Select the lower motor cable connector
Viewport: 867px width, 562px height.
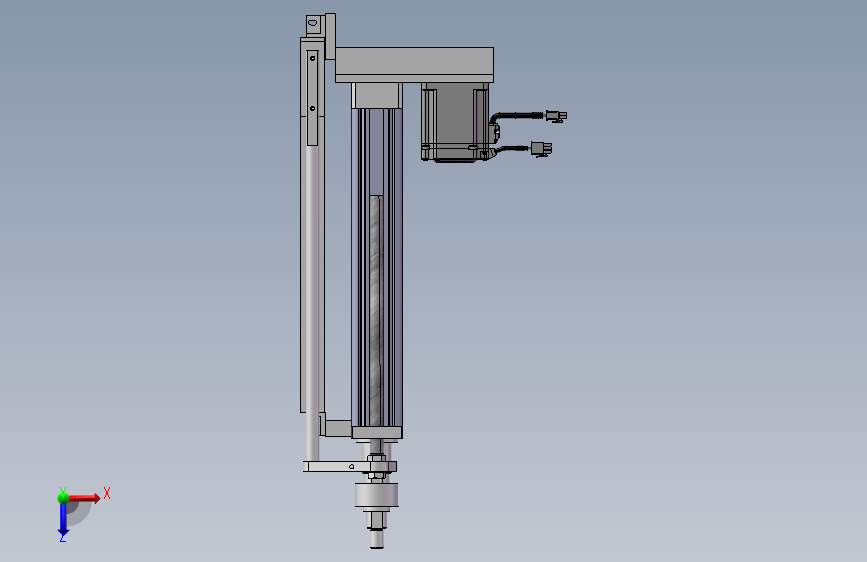541,148
